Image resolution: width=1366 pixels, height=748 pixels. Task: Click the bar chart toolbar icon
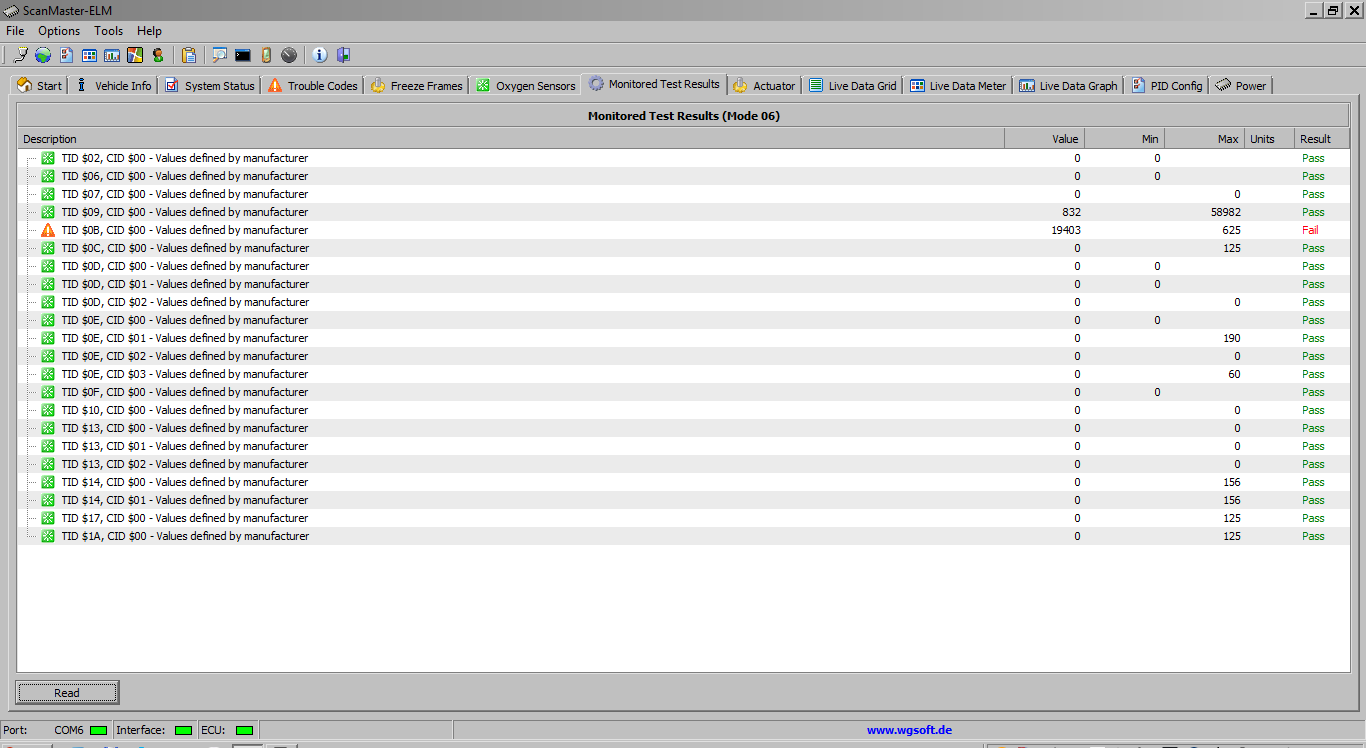pos(112,55)
